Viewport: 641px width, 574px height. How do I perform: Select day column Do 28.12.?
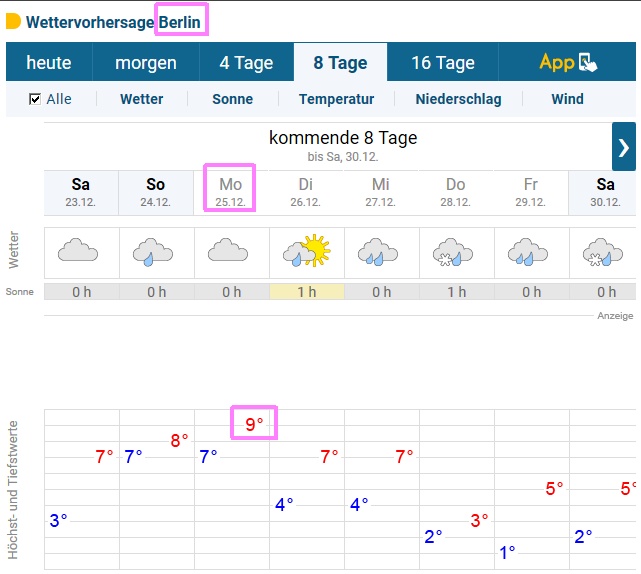(x=455, y=193)
